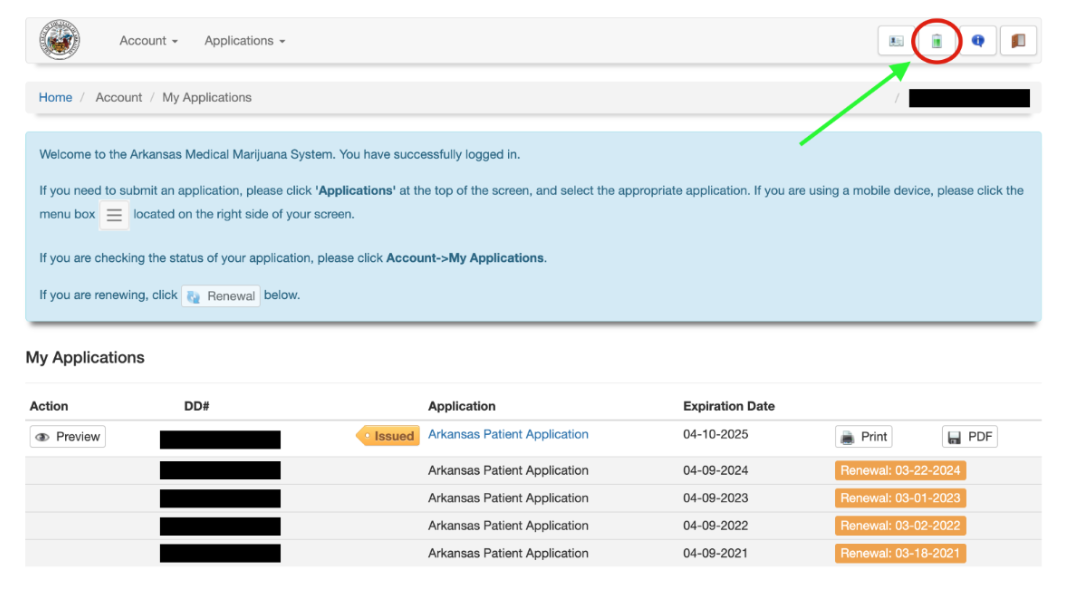Open the ID card icon button

pyautogui.click(x=896, y=41)
